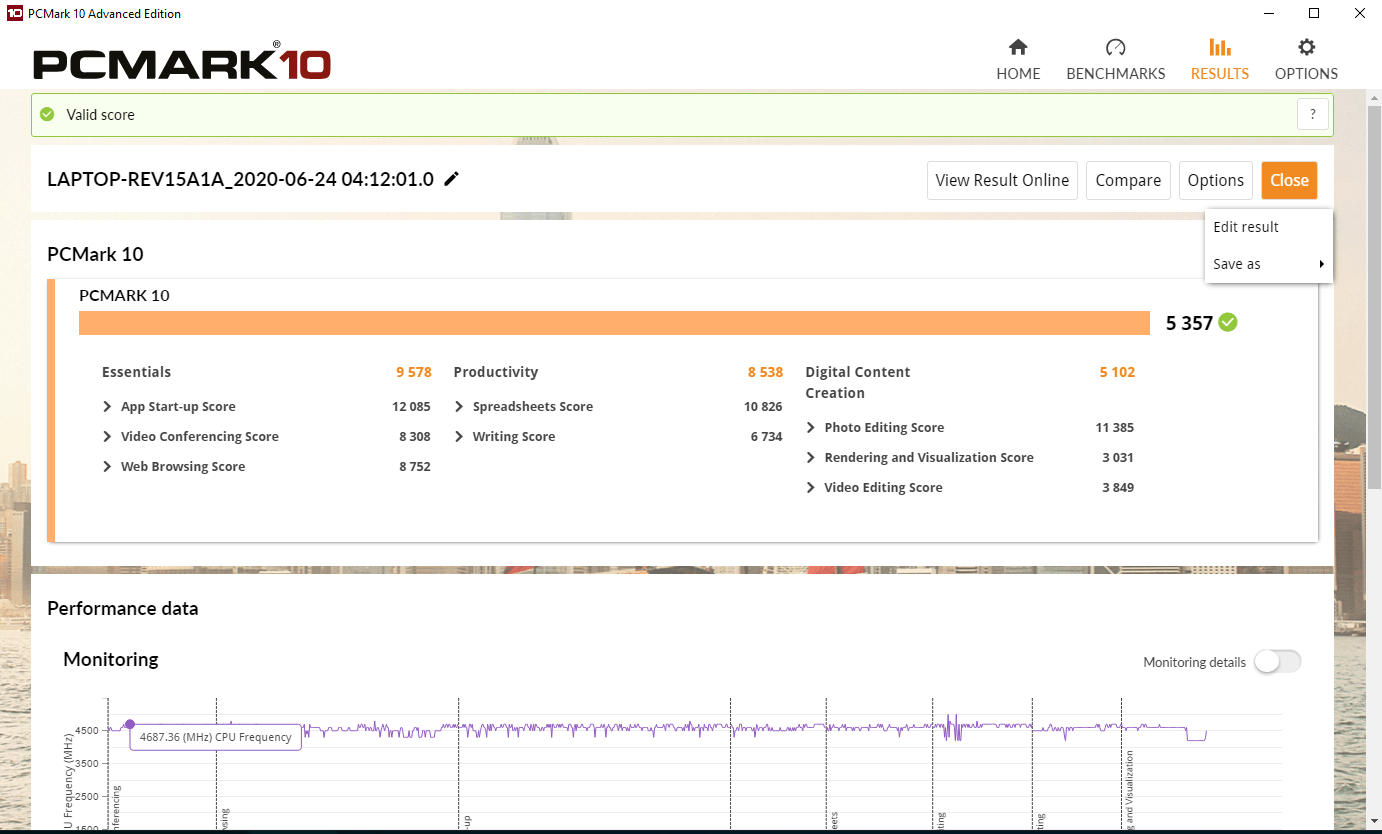The width and height of the screenshot is (1382, 834).
Task: Click the View Result Online button
Action: (1002, 180)
